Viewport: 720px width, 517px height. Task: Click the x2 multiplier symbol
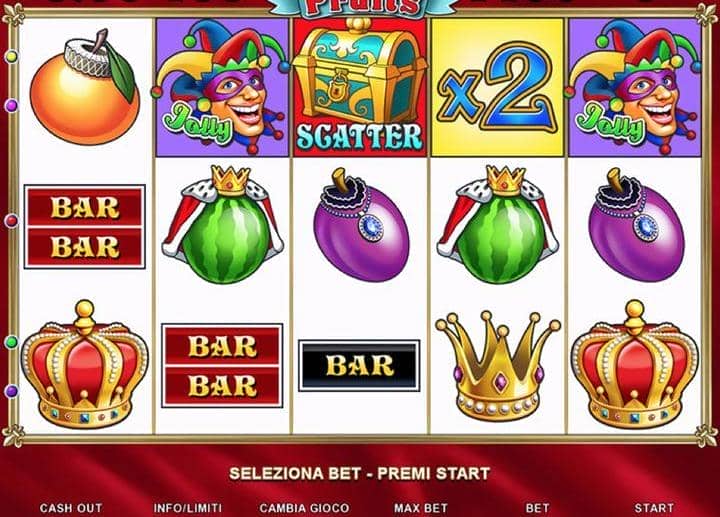coord(497,88)
